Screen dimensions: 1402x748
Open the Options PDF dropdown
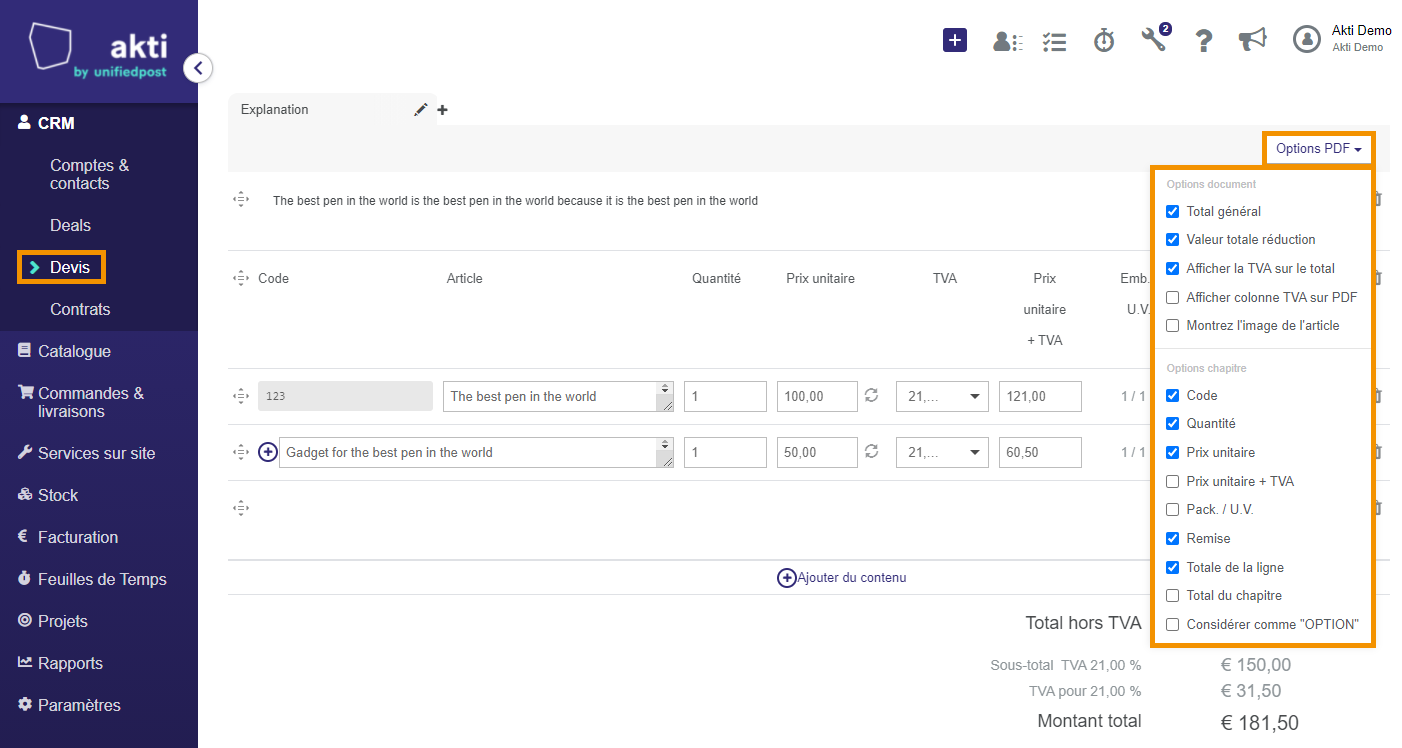coord(1318,149)
